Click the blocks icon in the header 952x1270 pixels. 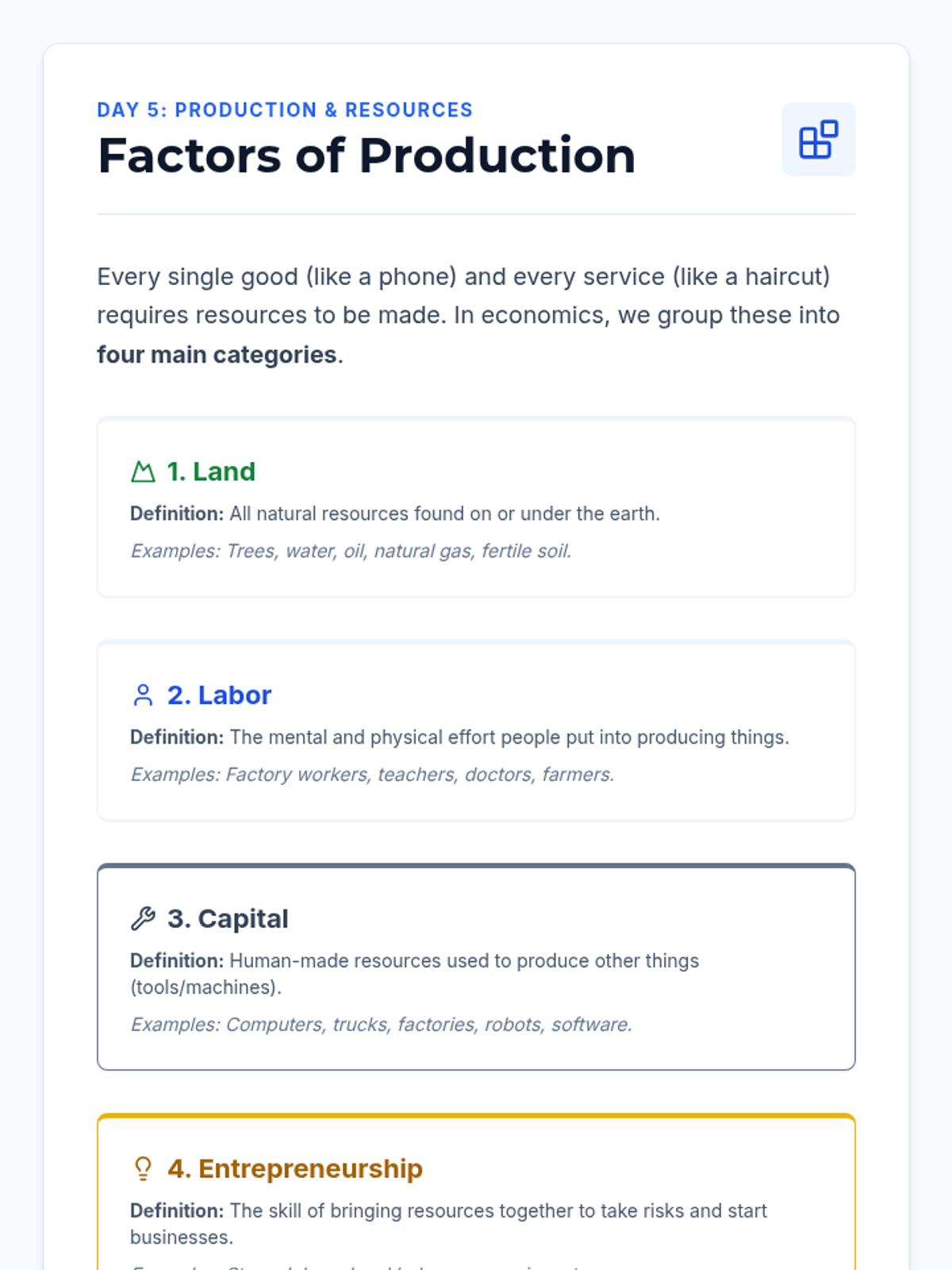click(x=818, y=140)
